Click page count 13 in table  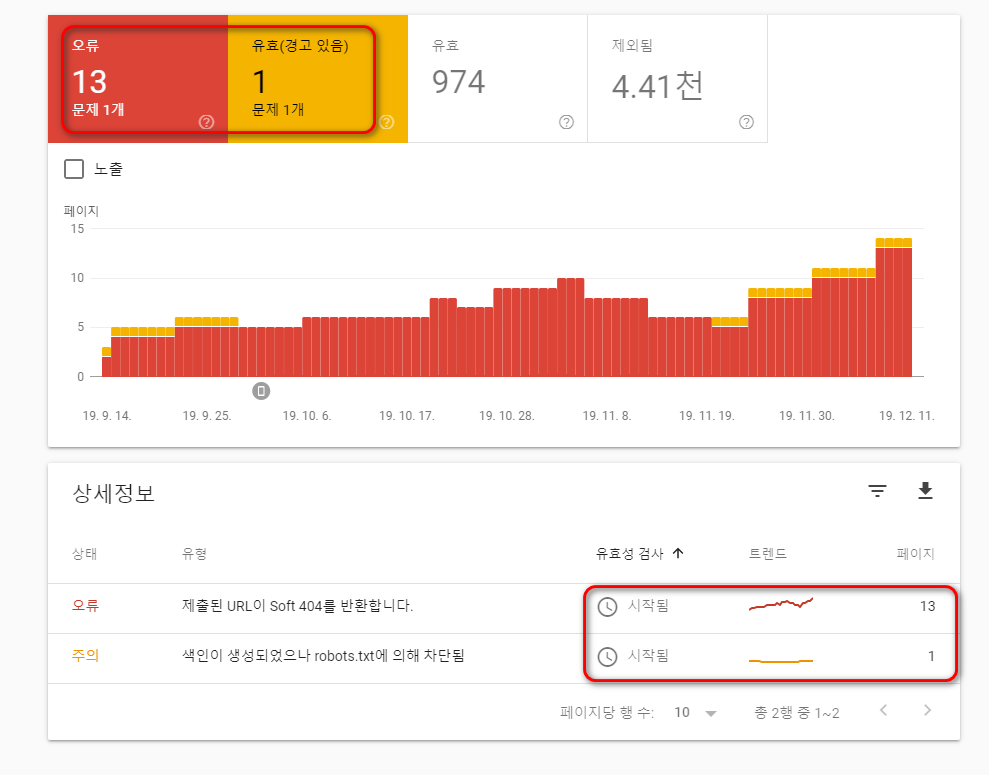927,607
